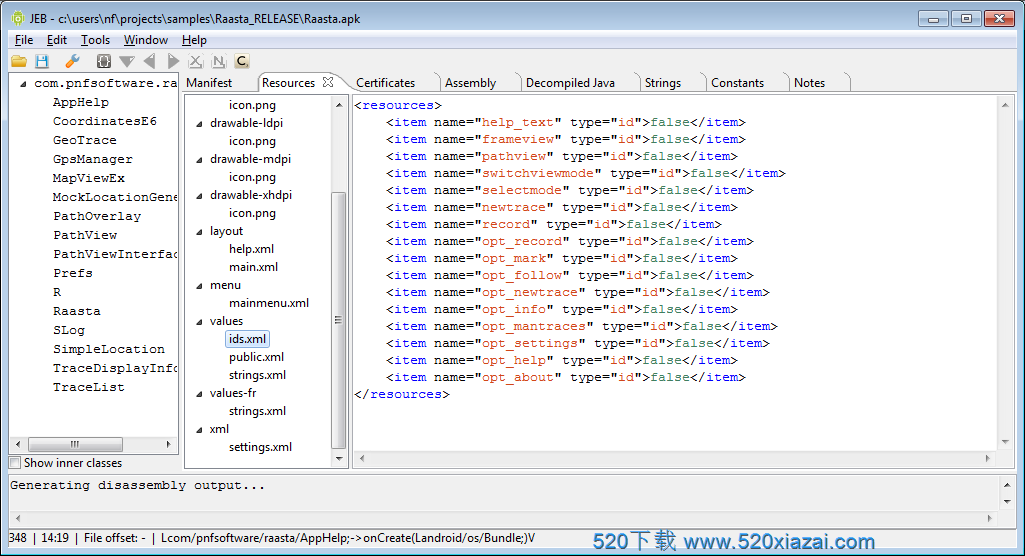Switch to the Certificates tab

(386, 83)
